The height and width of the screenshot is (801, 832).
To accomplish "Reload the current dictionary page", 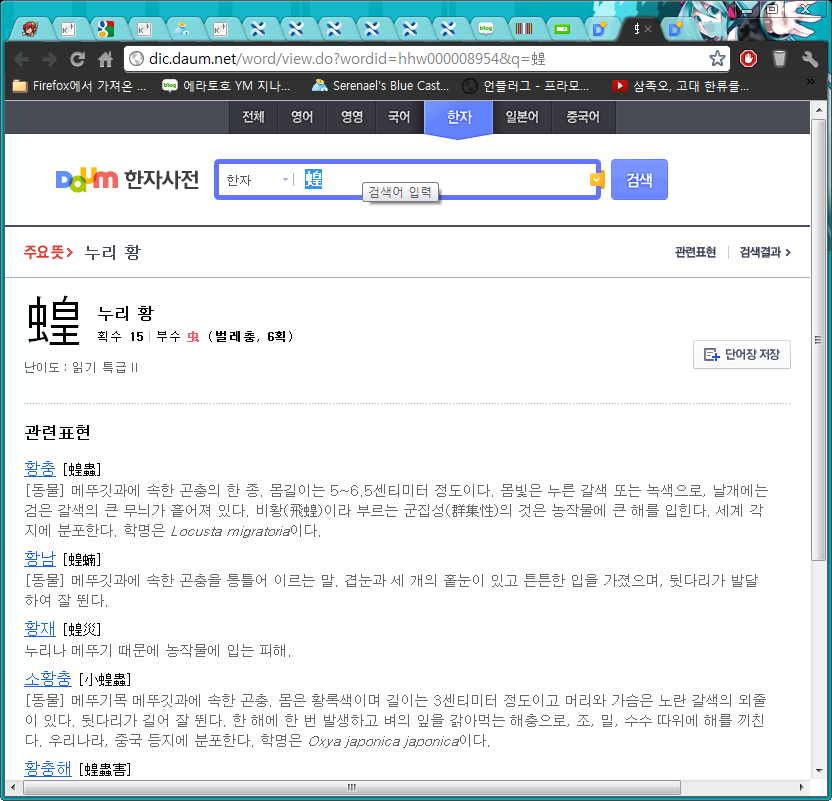I will [77, 59].
